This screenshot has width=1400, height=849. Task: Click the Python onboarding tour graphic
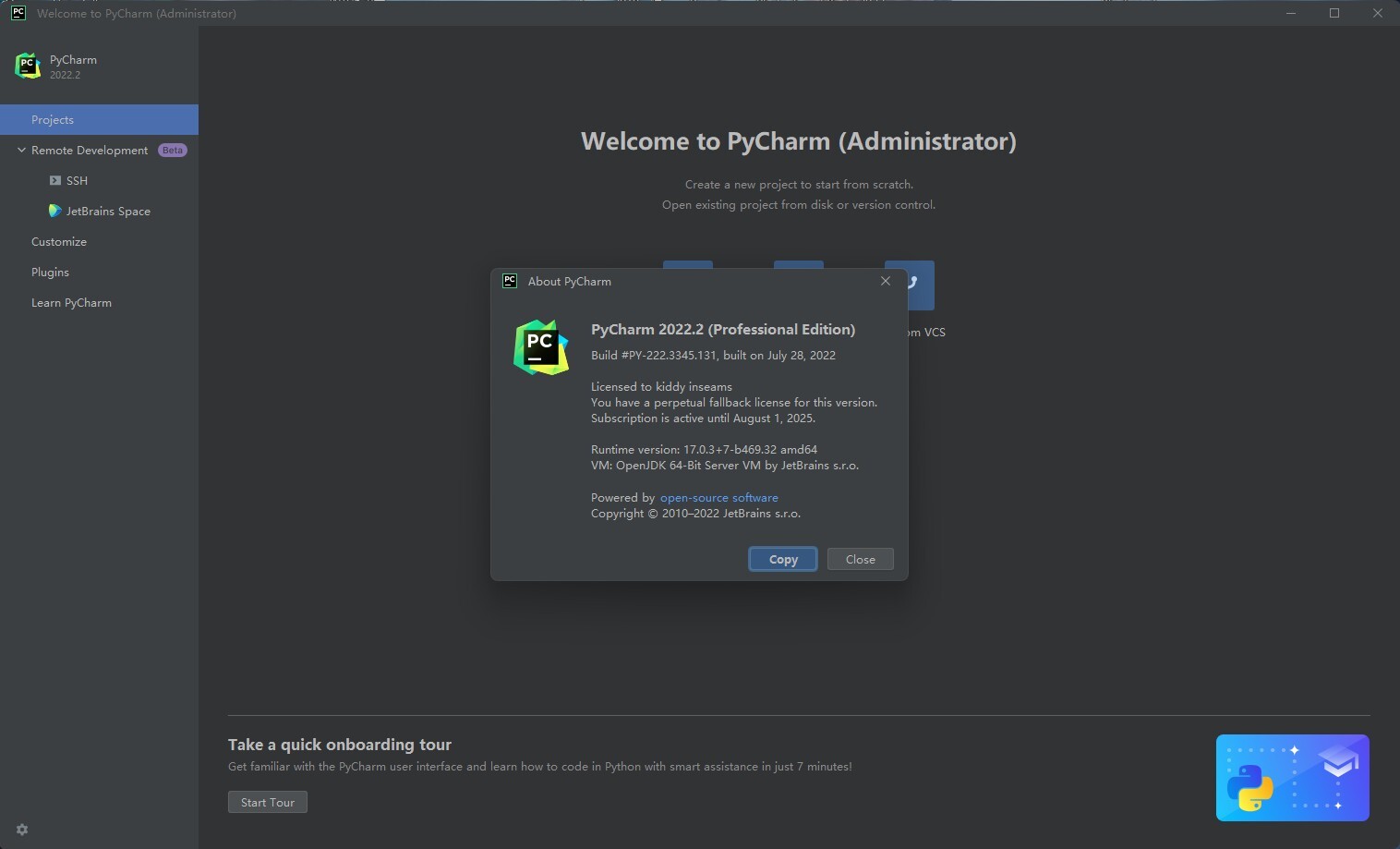1292,777
